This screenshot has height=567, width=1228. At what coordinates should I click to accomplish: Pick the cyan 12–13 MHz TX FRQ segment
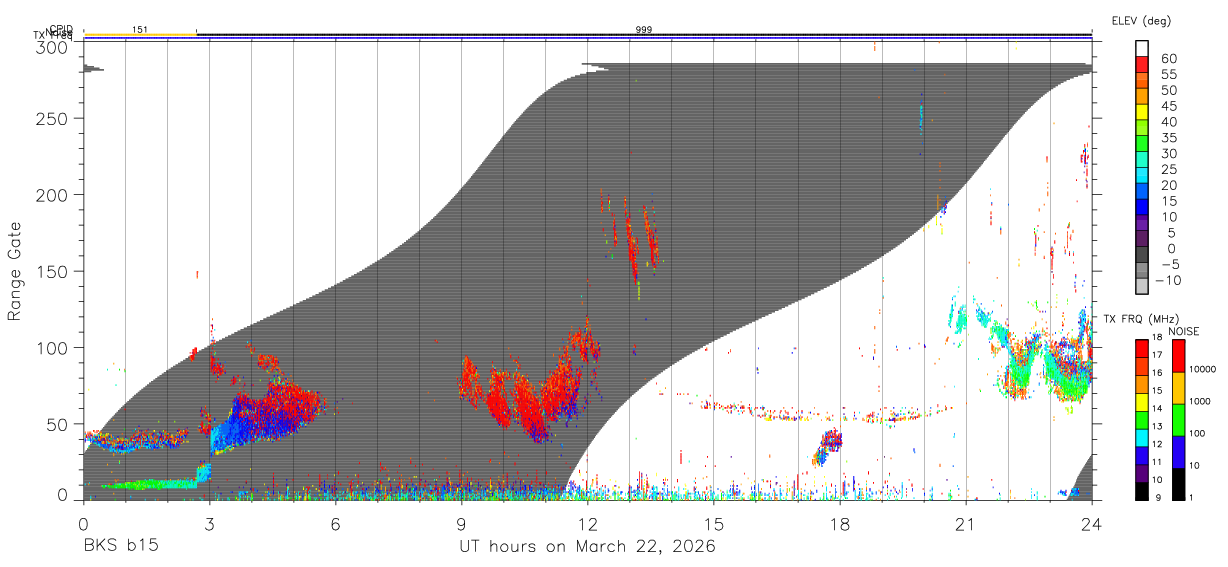1142,438
